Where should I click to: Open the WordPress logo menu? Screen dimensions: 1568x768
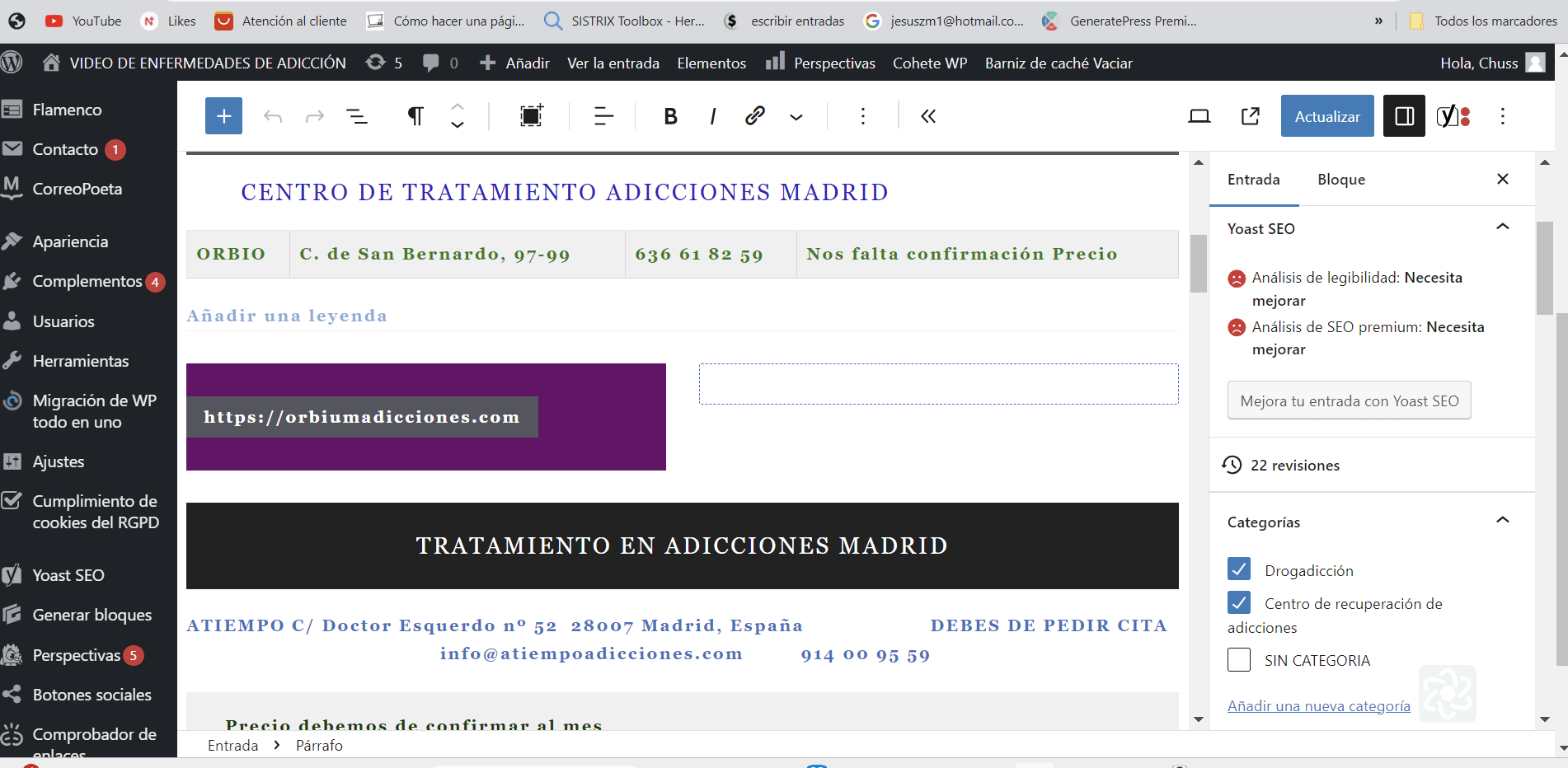(x=12, y=63)
